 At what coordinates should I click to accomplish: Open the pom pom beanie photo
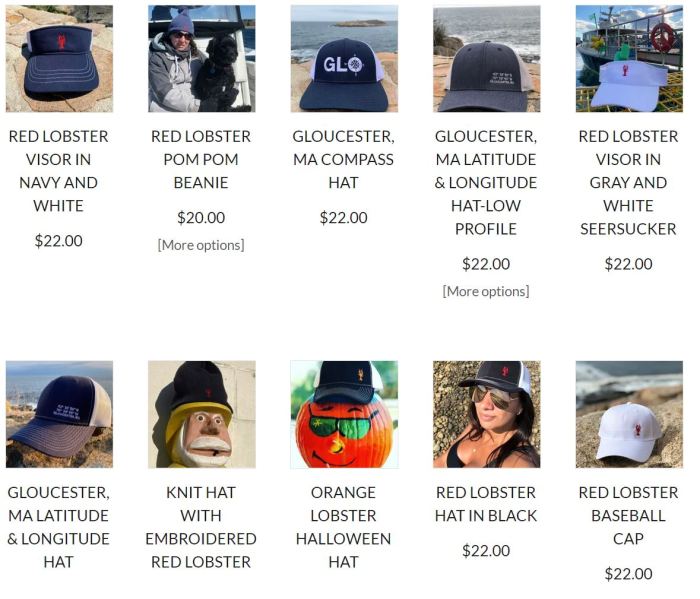202,58
